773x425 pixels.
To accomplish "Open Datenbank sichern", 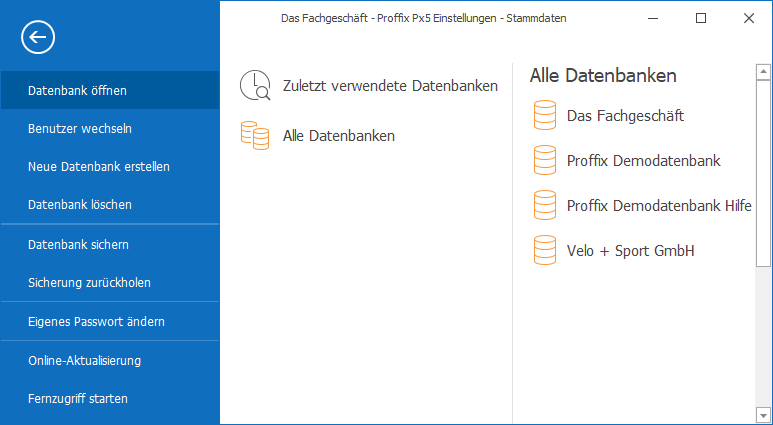I will tap(109, 245).
